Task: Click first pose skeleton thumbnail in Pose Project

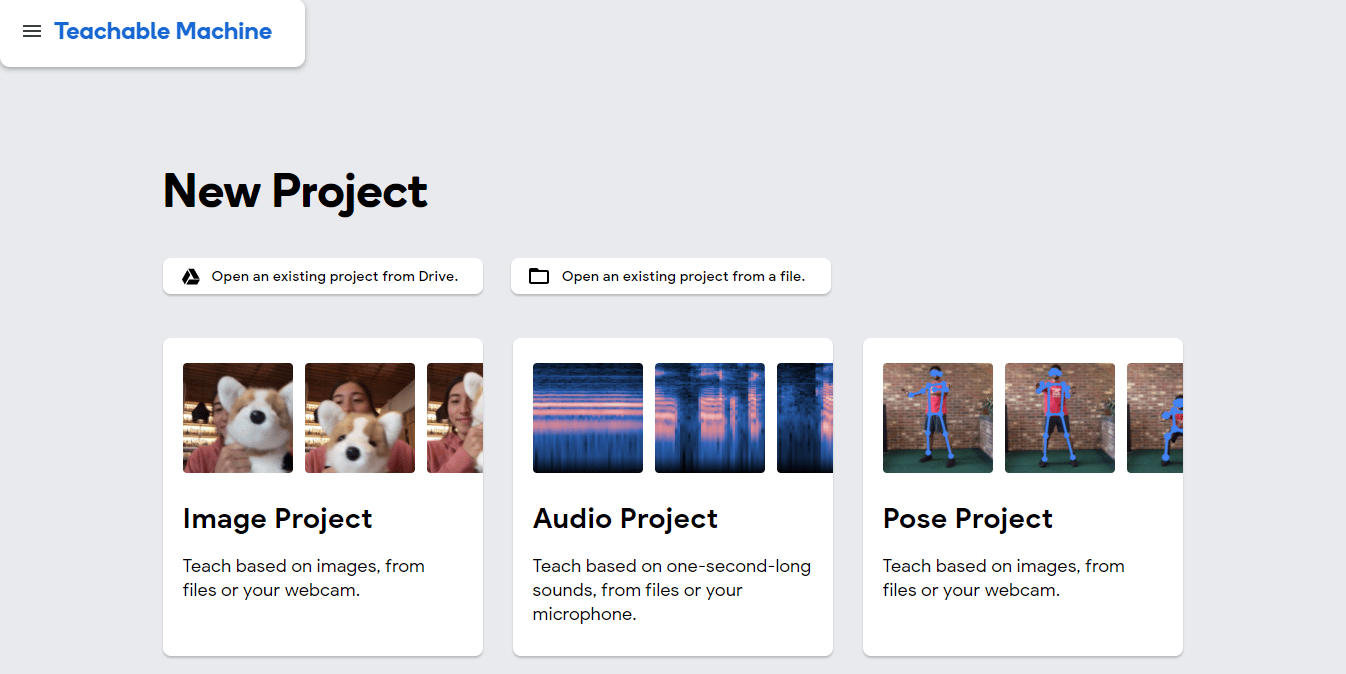Action: (x=938, y=418)
